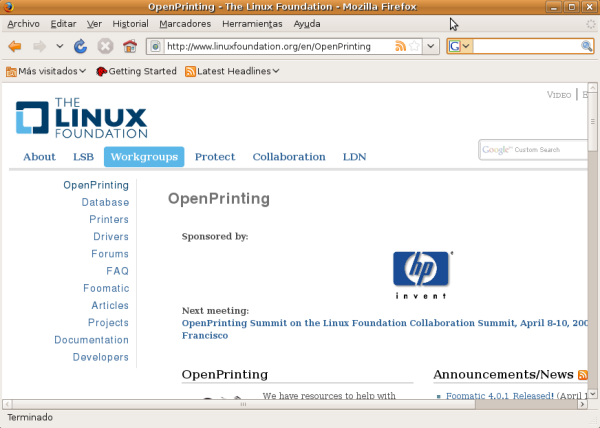This screenshot has height=428, width=600.
Task: Click the Back arrow button
Action: point(15,46)
